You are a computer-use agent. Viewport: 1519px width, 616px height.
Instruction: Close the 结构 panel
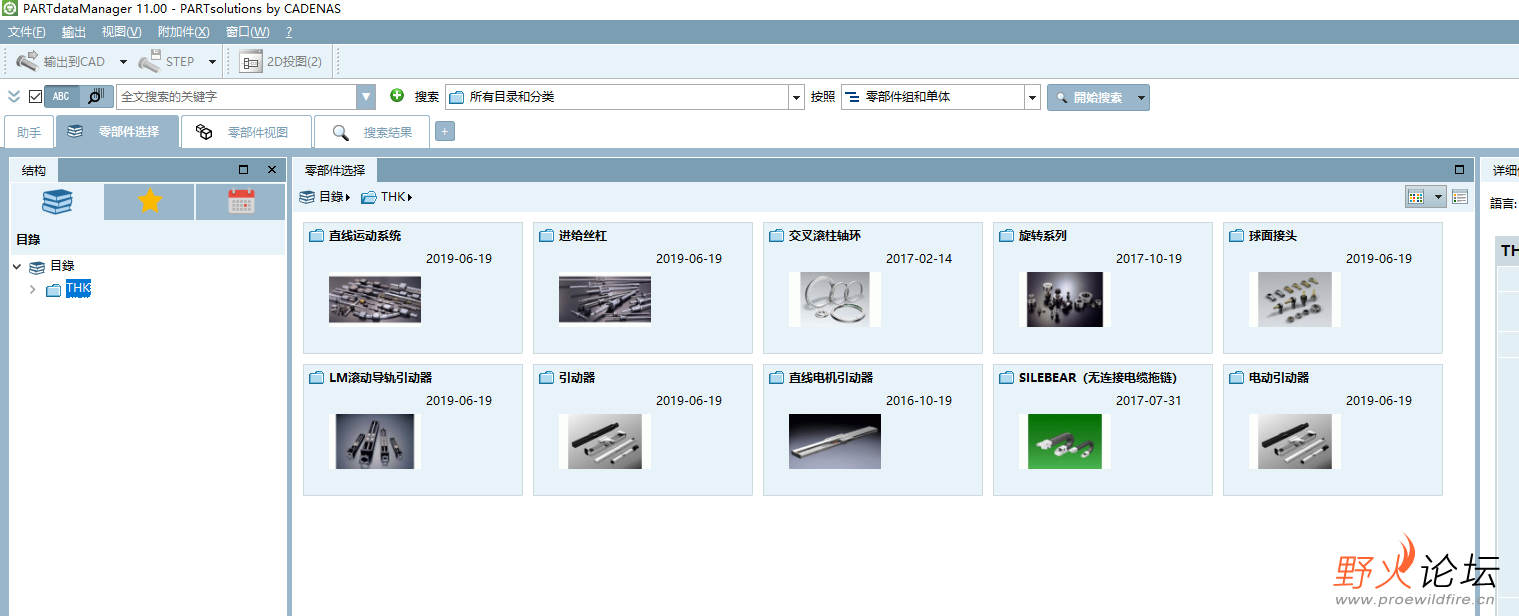(272, 170)
